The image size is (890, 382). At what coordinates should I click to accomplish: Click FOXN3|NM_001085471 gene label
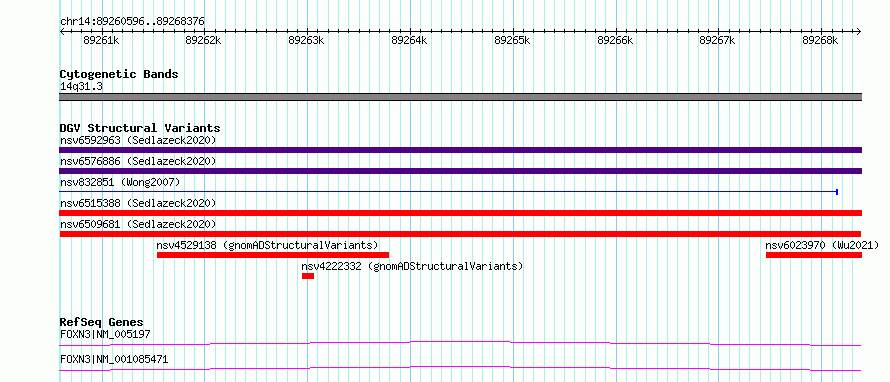pos(114,359)
